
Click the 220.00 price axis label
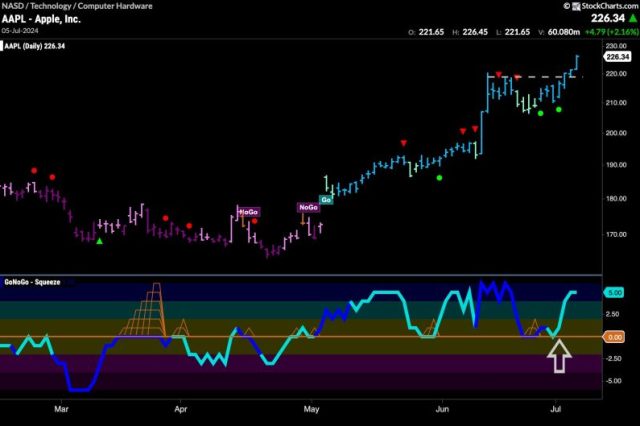(616, 74)
